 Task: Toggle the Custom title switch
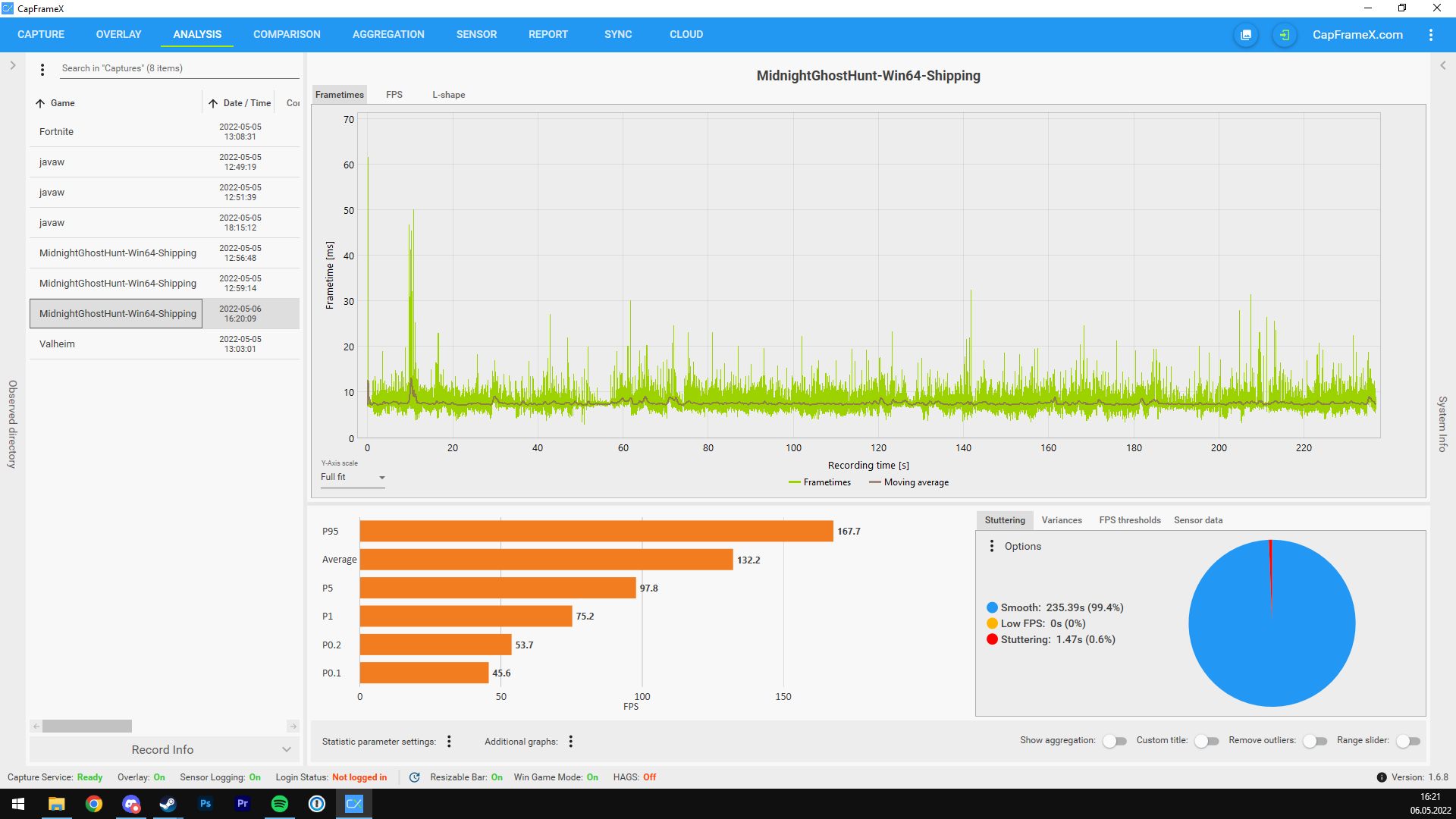(x=1206, y=741)
